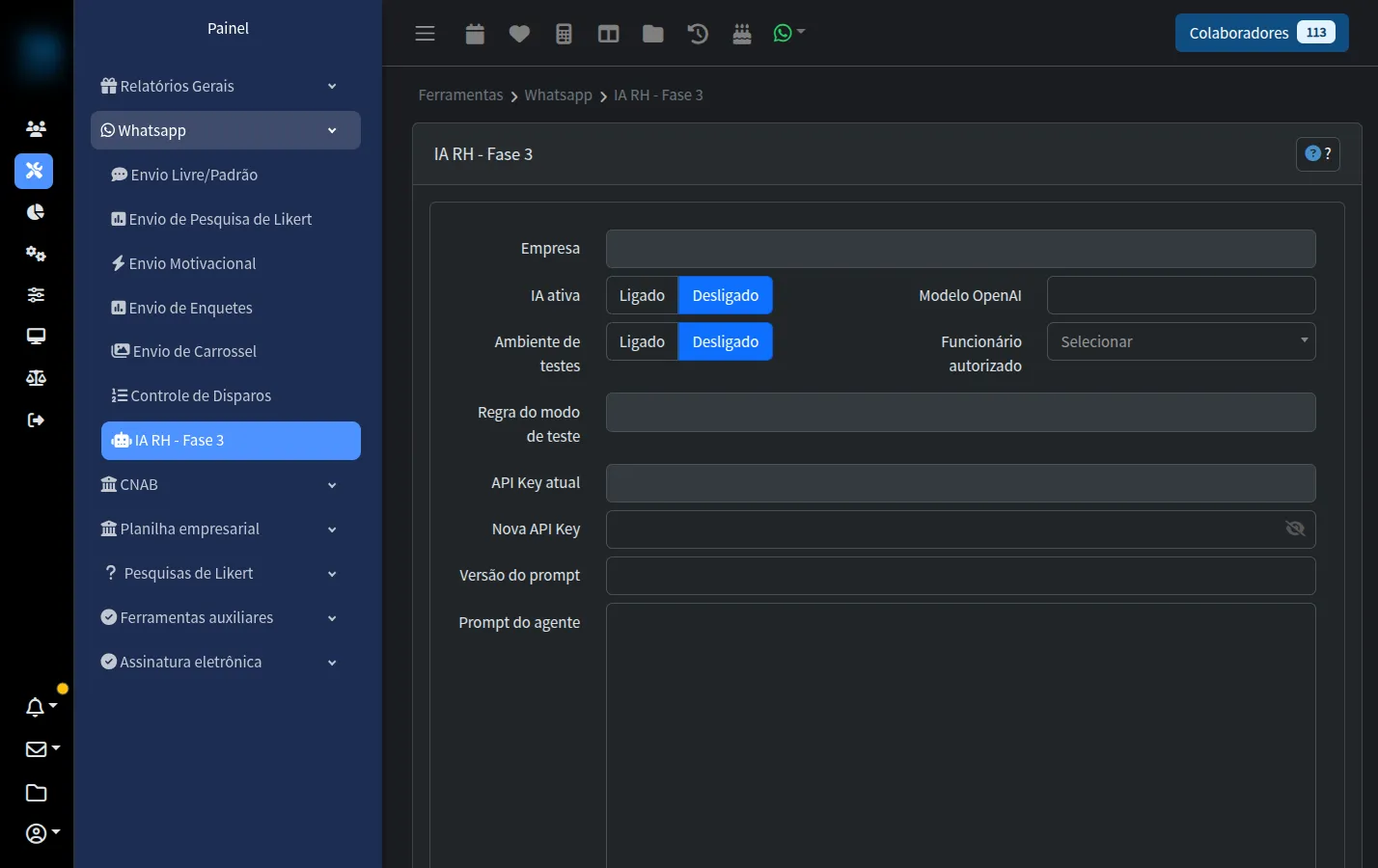Image resolution: width=1378 pixels, height=868 pixels.
Task: Click the monitor icon in the left rail
Action: click(36, 337)
